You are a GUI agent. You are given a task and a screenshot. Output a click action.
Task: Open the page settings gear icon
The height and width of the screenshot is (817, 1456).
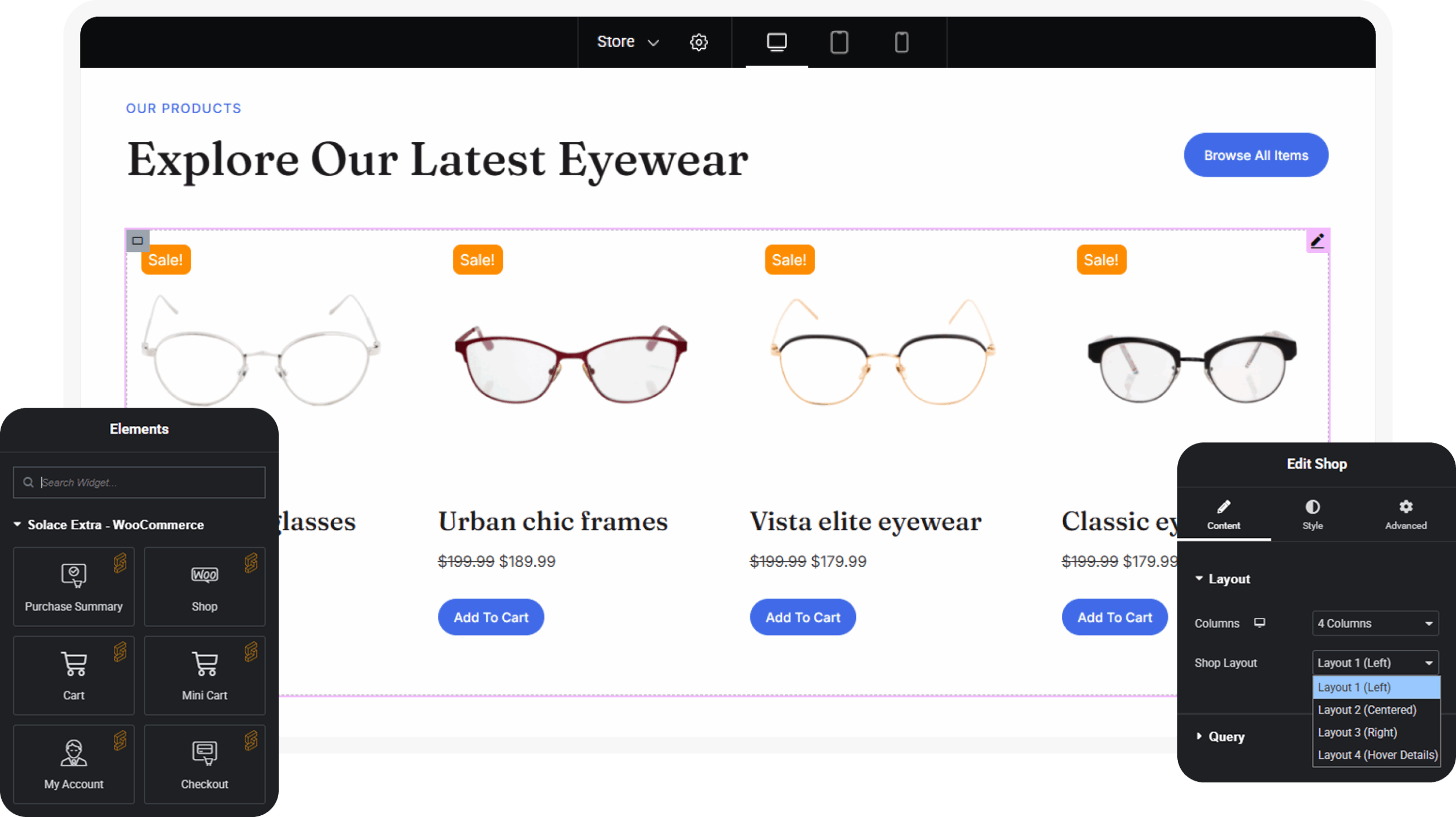click(x=698, y=42)
